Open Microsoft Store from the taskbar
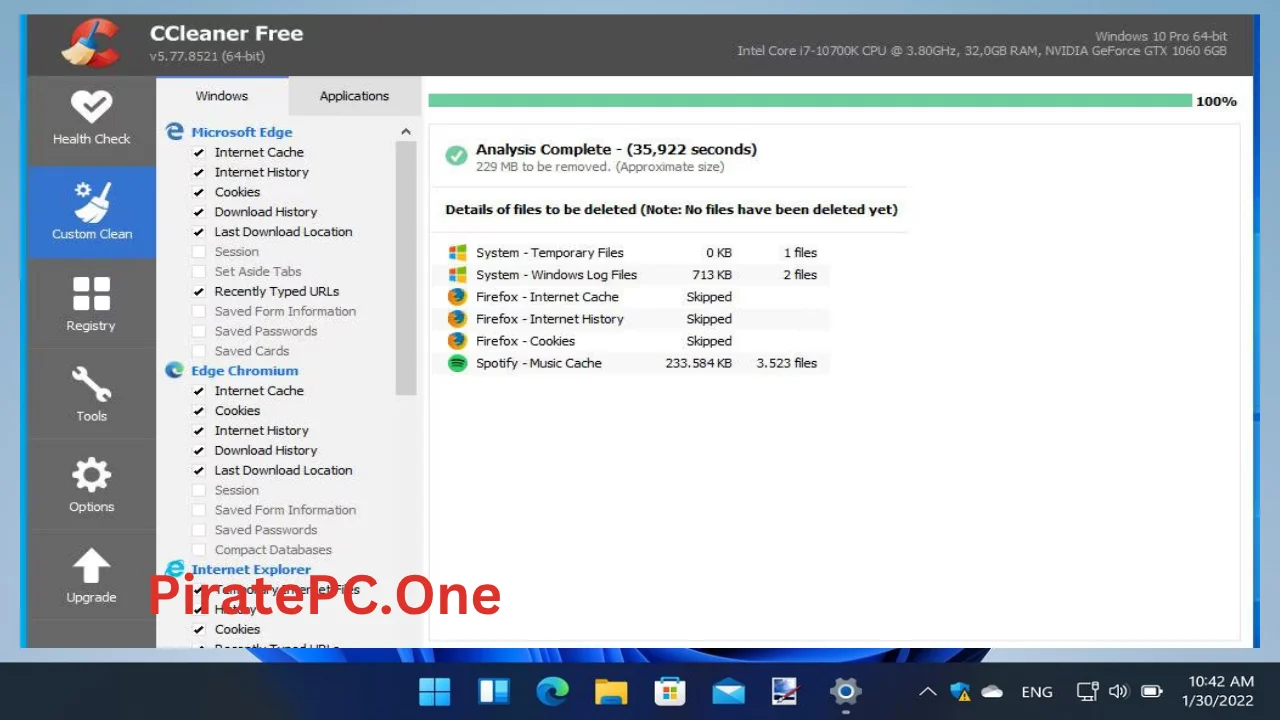Screen dimensions: 1280x720 click(670, 691)
